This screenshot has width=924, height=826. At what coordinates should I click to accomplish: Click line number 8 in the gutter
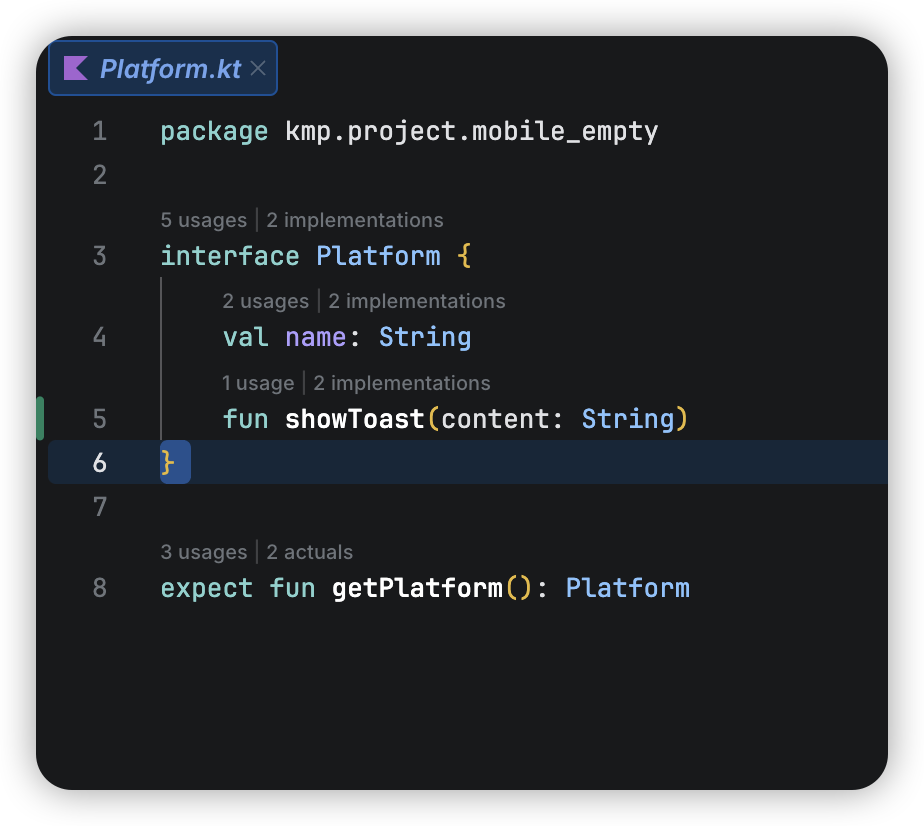[x=99, y=587]
